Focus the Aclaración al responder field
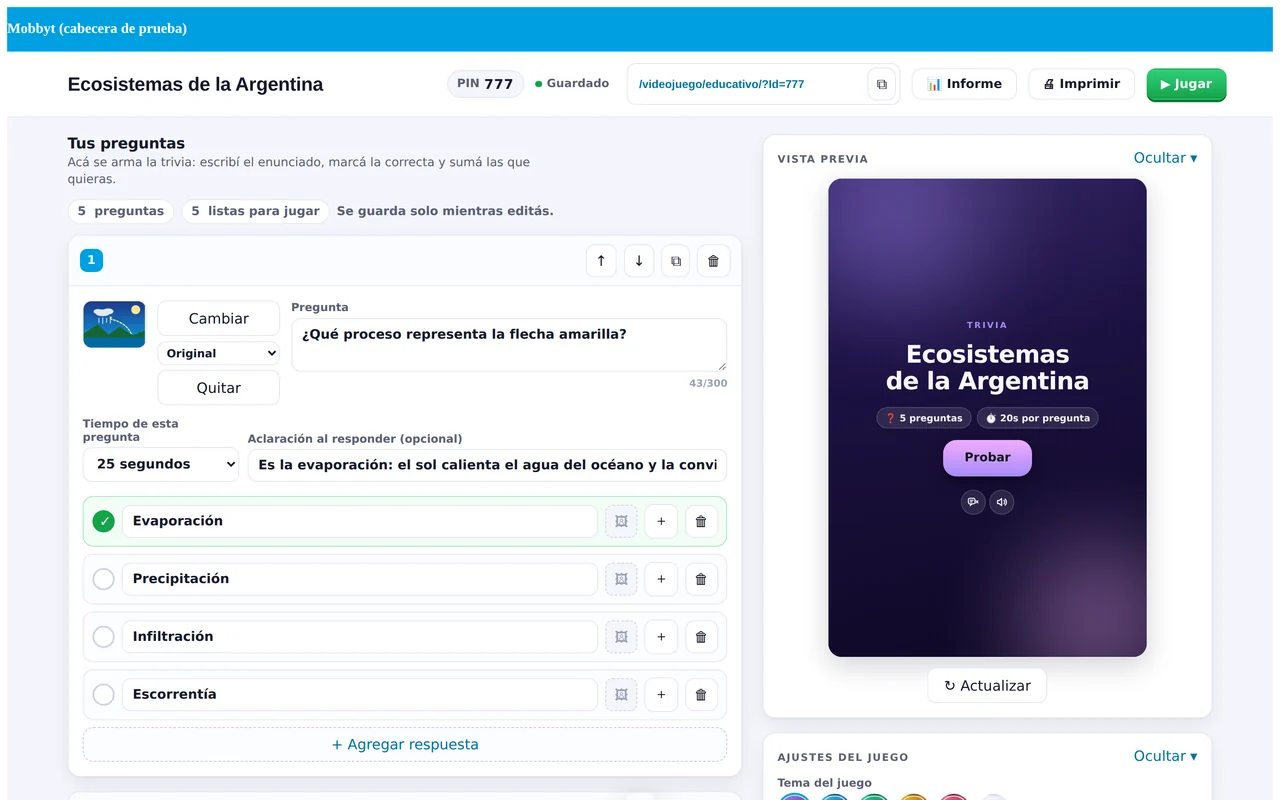The width and height of the screenshot is (1280, 800). point(487,465)
